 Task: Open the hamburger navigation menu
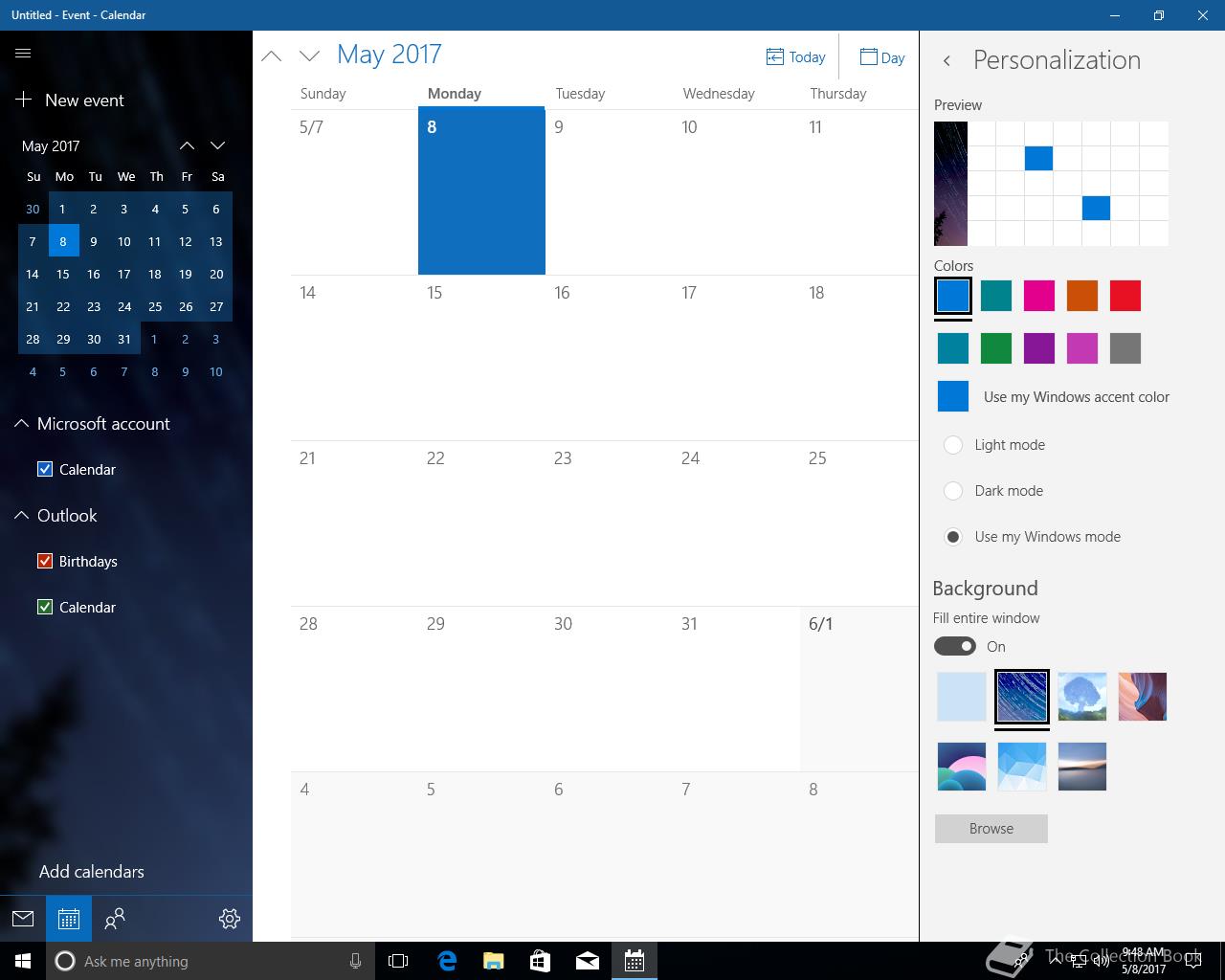point(23,54)
